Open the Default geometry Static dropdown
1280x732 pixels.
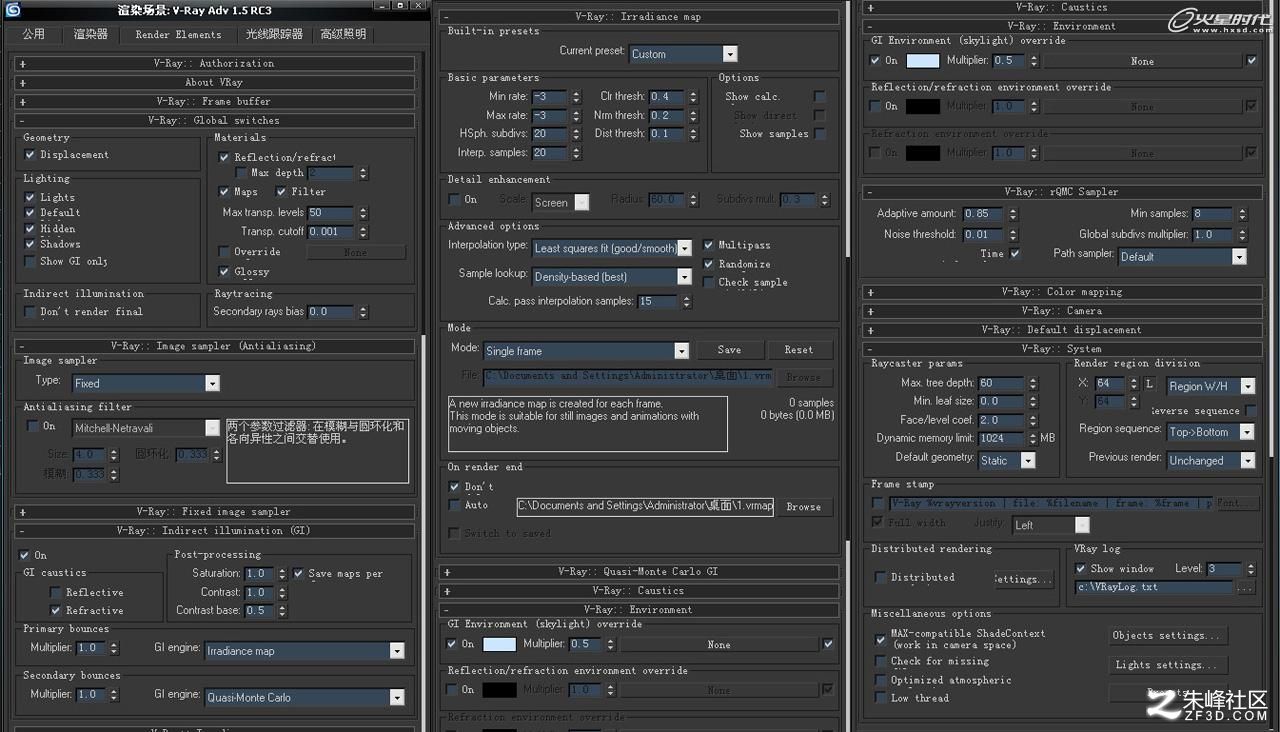(x=1007, y=460)
